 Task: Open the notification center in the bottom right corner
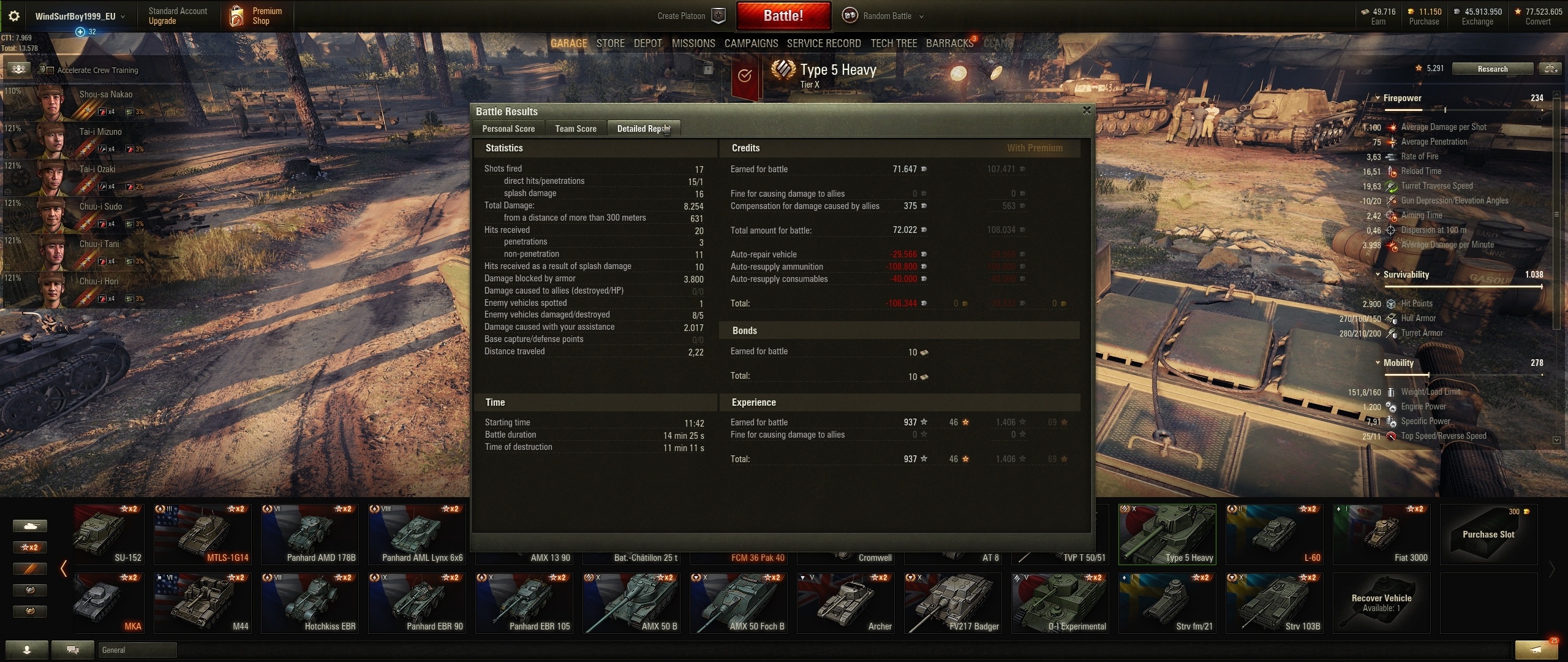[1536, 649]
